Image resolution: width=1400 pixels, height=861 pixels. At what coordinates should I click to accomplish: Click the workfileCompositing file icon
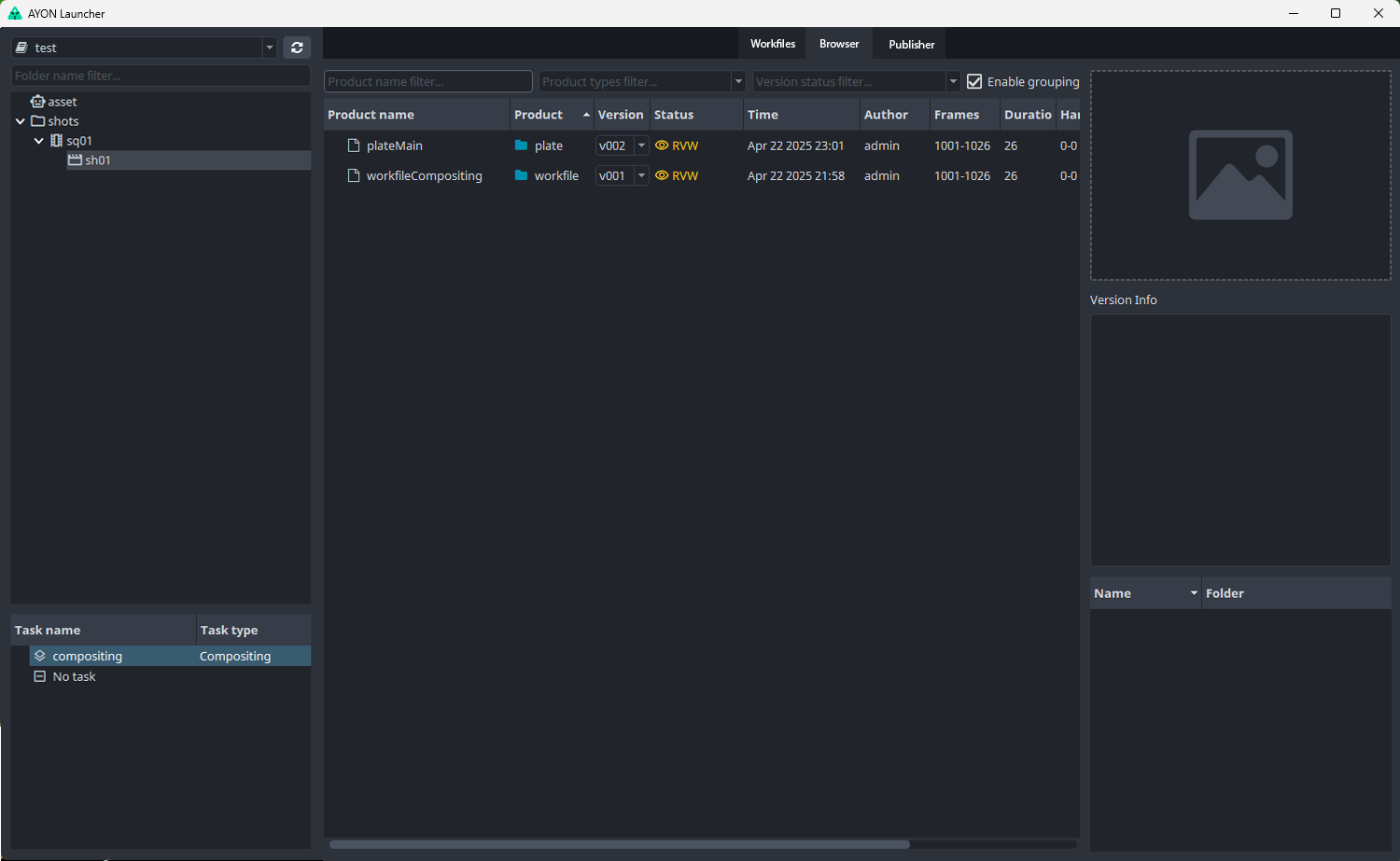coord(354,175)
